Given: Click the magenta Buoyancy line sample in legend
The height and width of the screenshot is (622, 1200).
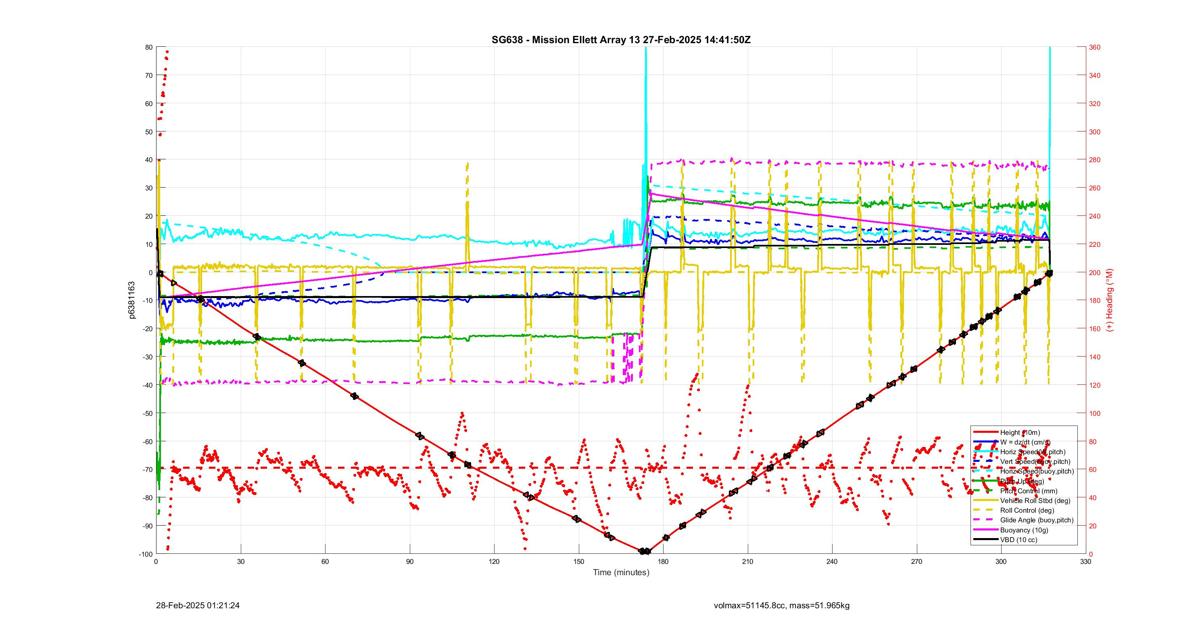Looking at the screenshot, I should tap(985, 529).
